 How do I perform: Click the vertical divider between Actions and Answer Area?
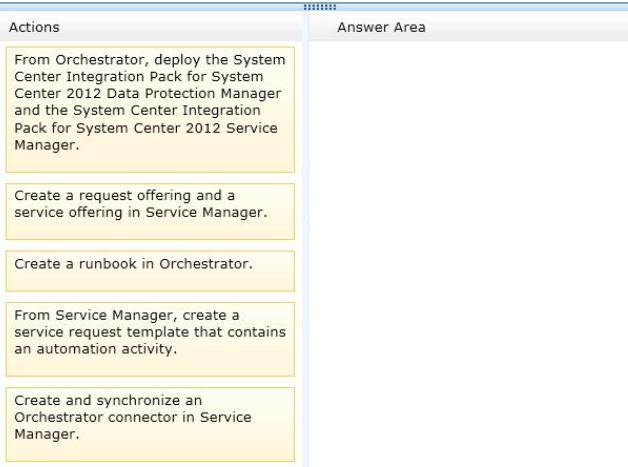point(306,240)
